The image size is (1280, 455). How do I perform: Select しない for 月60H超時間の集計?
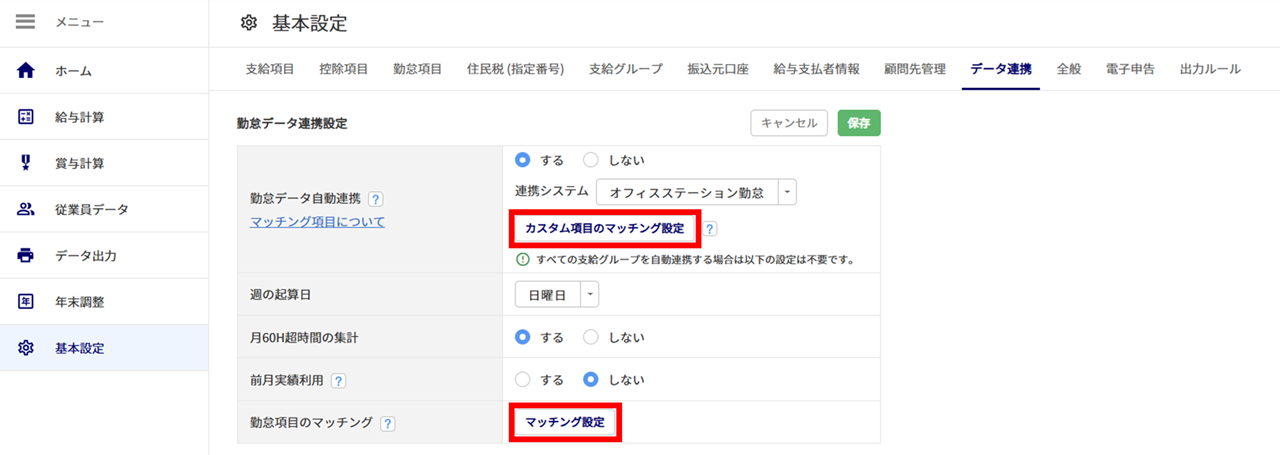click(591, 337)
